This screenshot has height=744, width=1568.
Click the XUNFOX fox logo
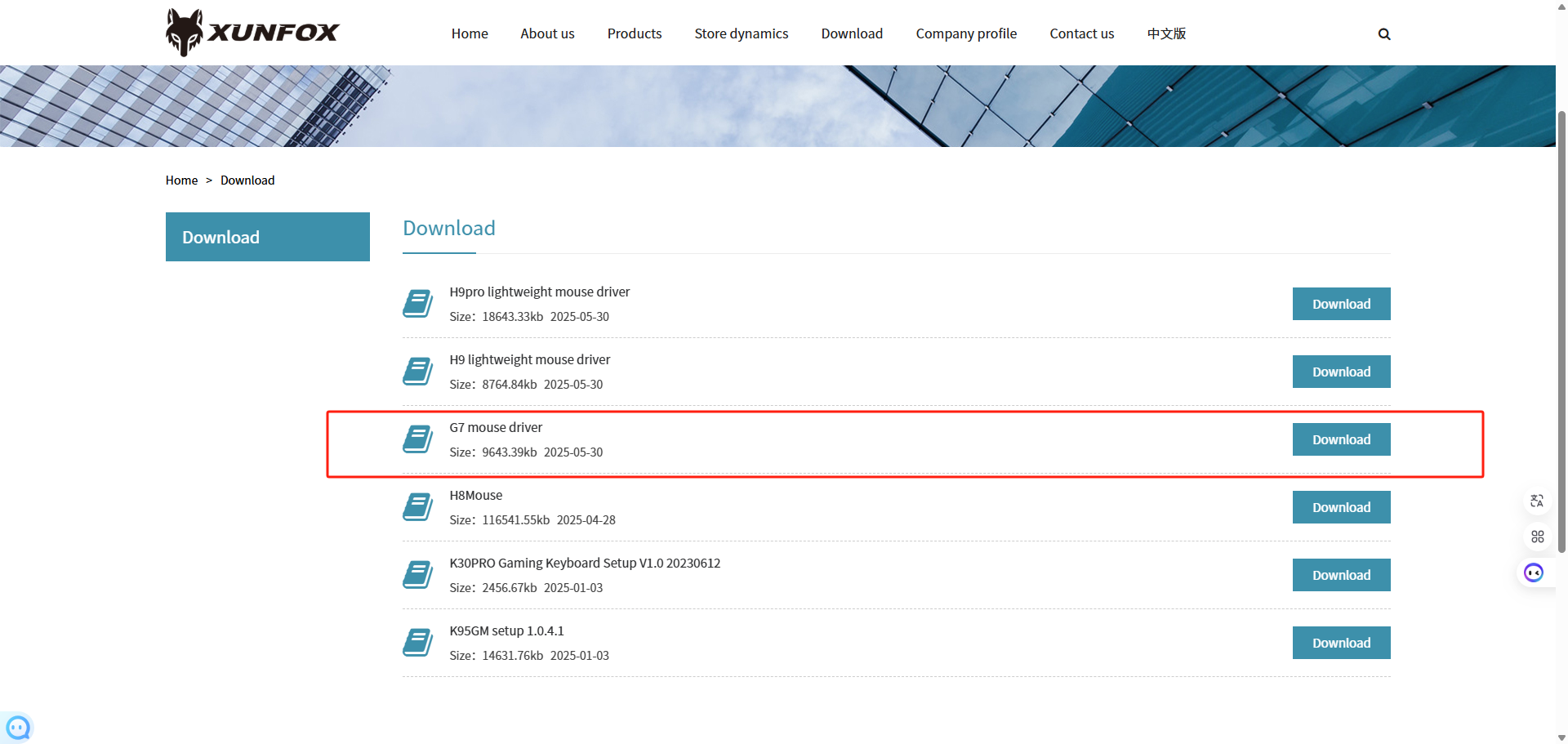[x=252, y=33]
